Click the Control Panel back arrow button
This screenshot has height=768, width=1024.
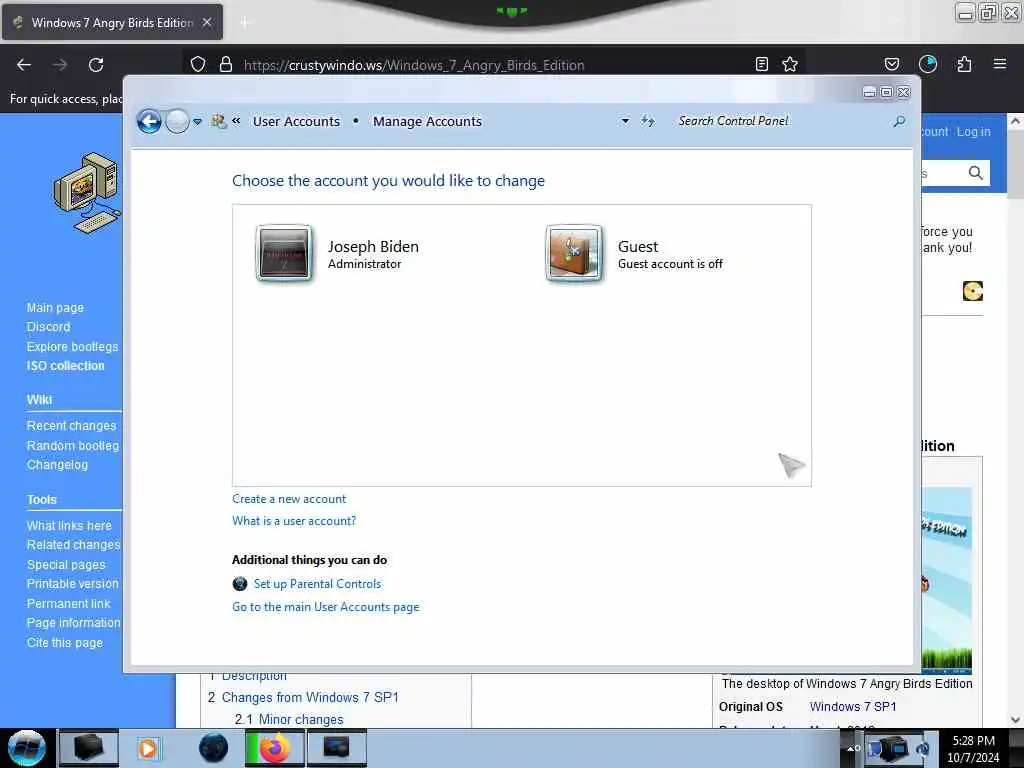tap(149, 121)
